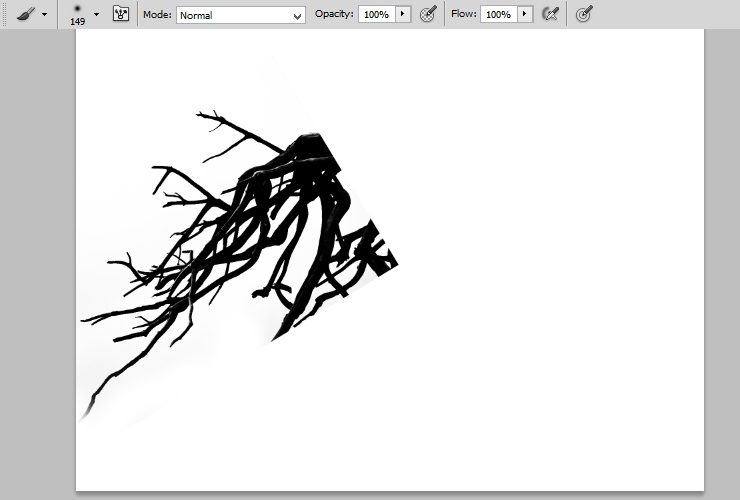Click the Opacity percentage field
Screen dimensions: 740x500
coord(376,15)
